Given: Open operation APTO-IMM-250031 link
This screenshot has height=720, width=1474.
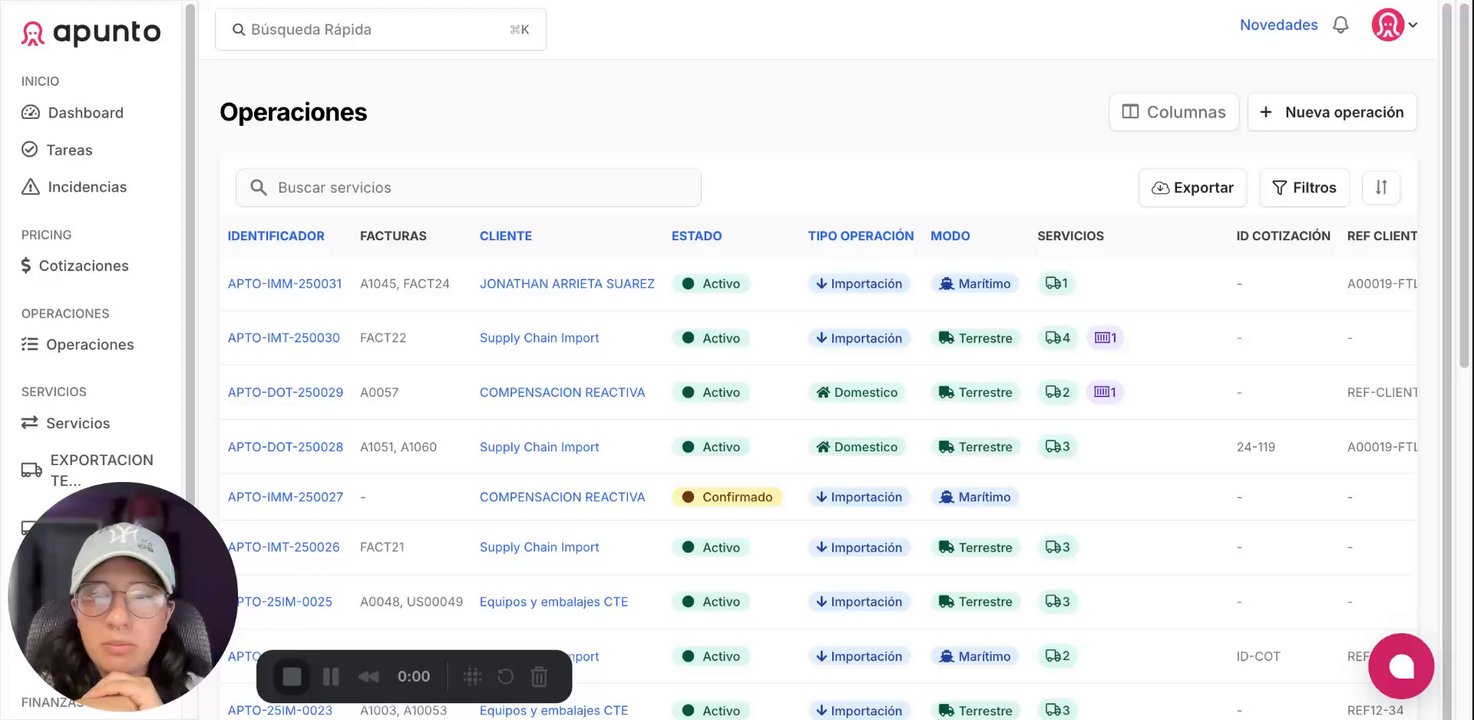Looking at the screenshot, I should tap(285, 284).
